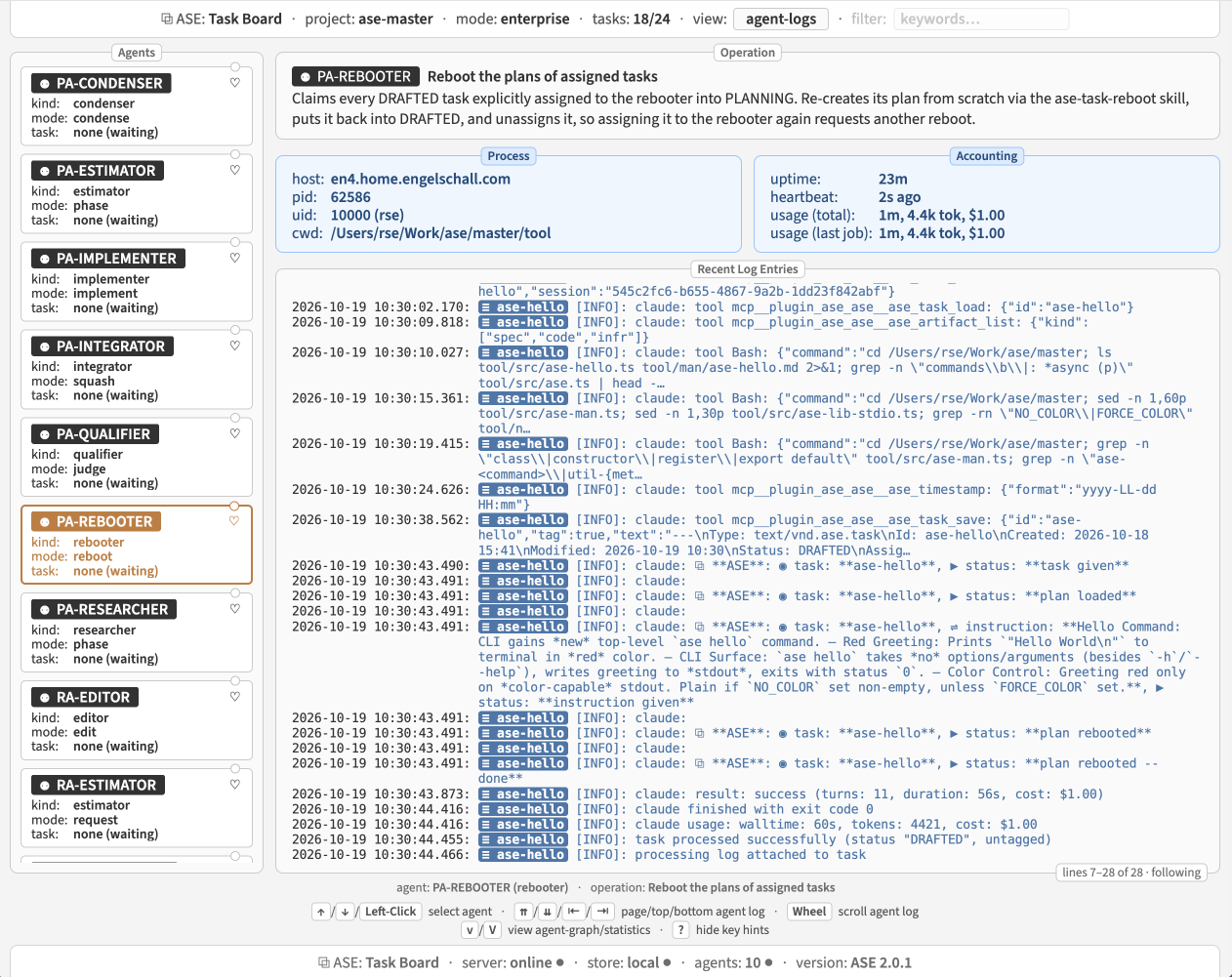Toggle the circle handle atop RA-ESTIMATOR card
The width and height of the screenshot is (1232, 977).
click(235, 769)
